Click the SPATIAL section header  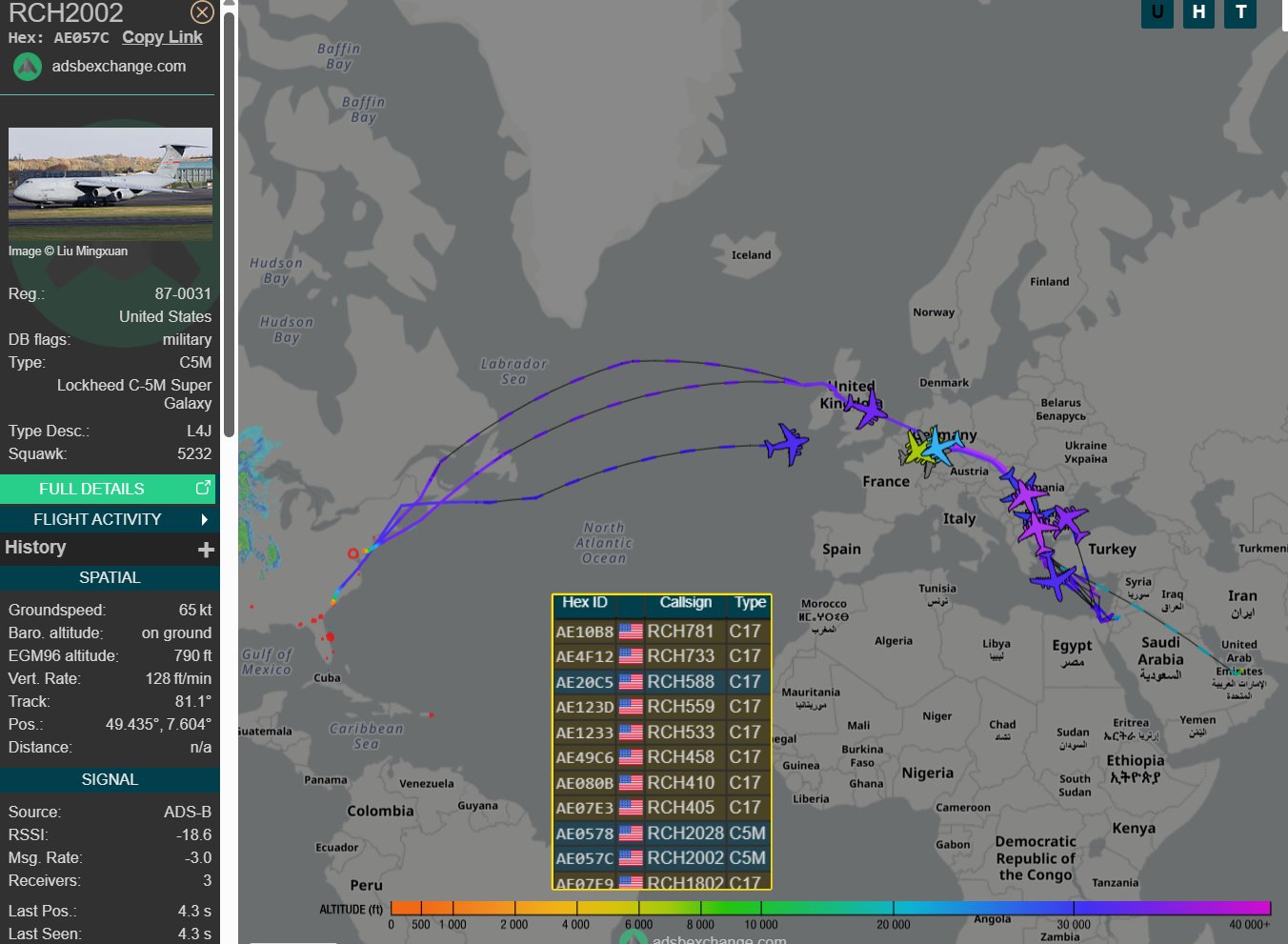click(x=110, y=578)
